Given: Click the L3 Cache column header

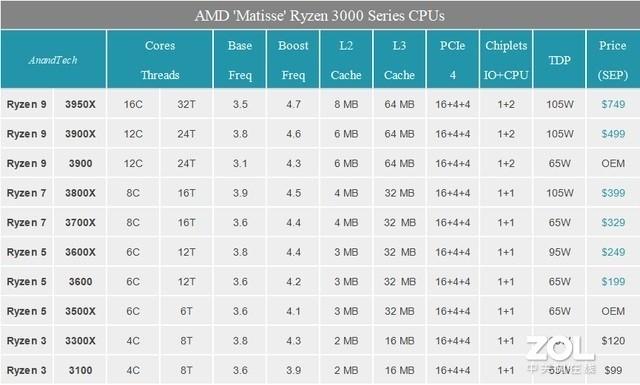Looking at the screenshot, I should [399, 60].
